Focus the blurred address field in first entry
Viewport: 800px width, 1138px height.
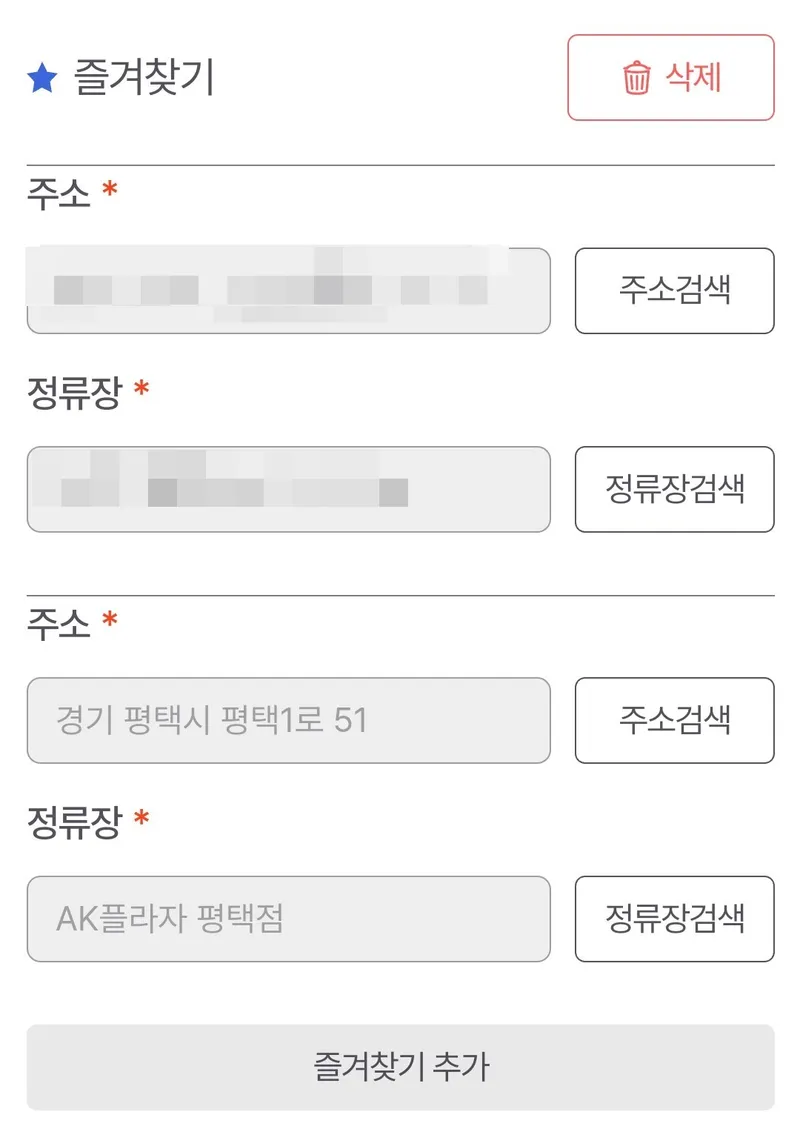[x=289, y=291]
